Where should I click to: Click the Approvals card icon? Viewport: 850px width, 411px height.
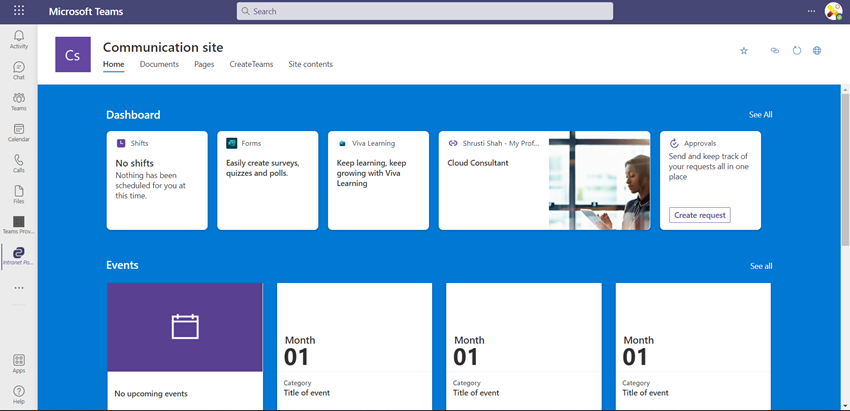click(674, 143)
